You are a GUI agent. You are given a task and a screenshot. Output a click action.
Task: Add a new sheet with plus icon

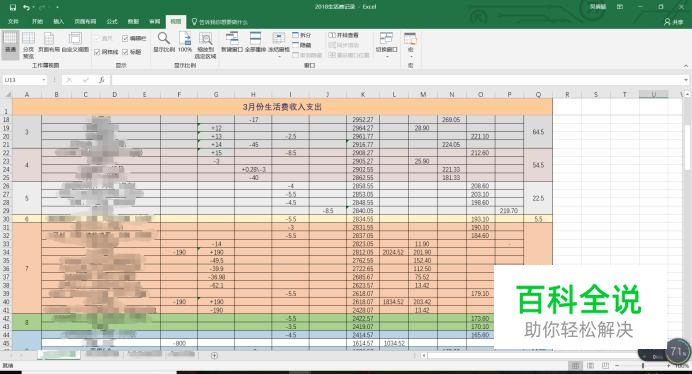[x=214, y=355]
